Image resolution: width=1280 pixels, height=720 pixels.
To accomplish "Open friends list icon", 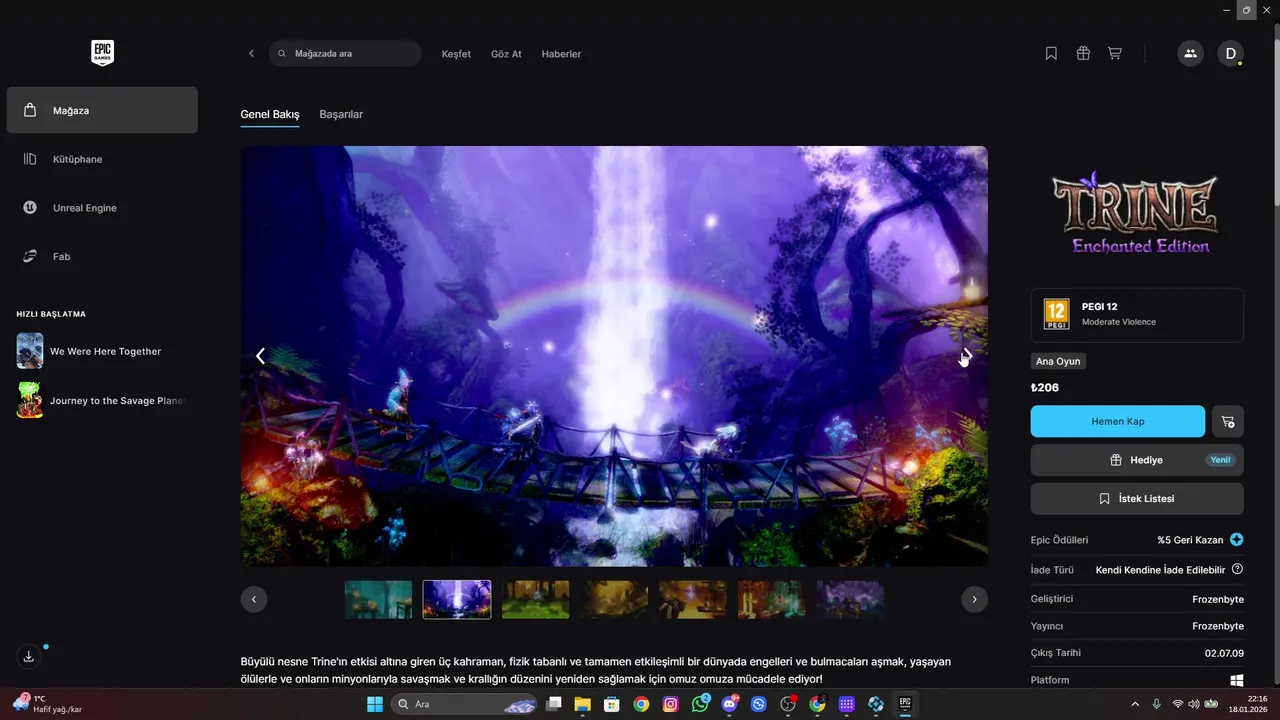I will pyautogui.click(x=1190, y=53).
